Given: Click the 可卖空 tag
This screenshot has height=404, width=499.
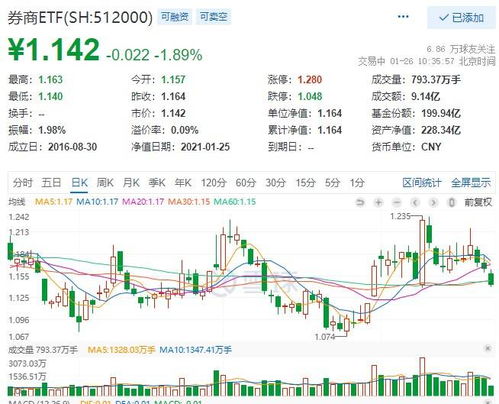Looking at the screenshot, I should (213, 17).
